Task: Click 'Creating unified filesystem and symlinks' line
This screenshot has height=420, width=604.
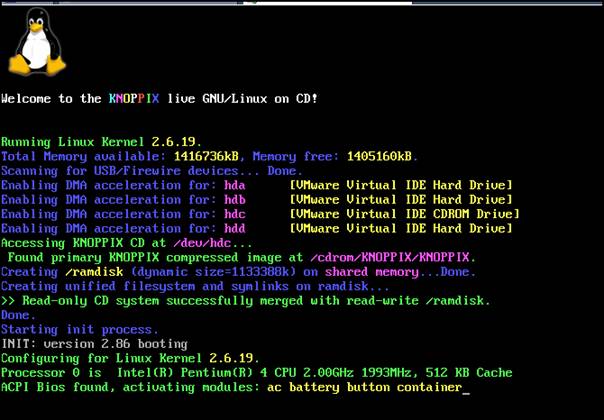Action: click(195, 286)
